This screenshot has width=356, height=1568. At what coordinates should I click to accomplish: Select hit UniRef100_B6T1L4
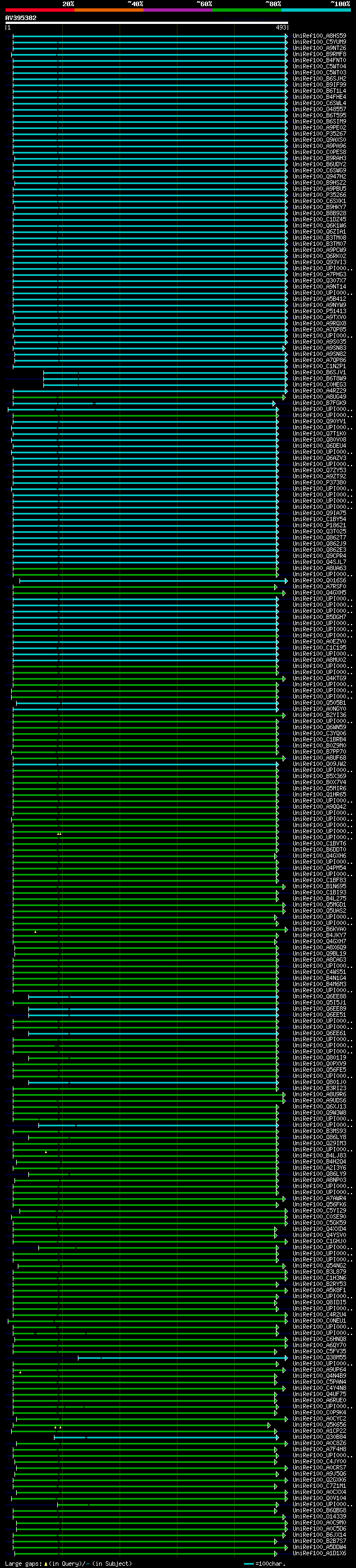pyautogui.click(x=319, y=91)
